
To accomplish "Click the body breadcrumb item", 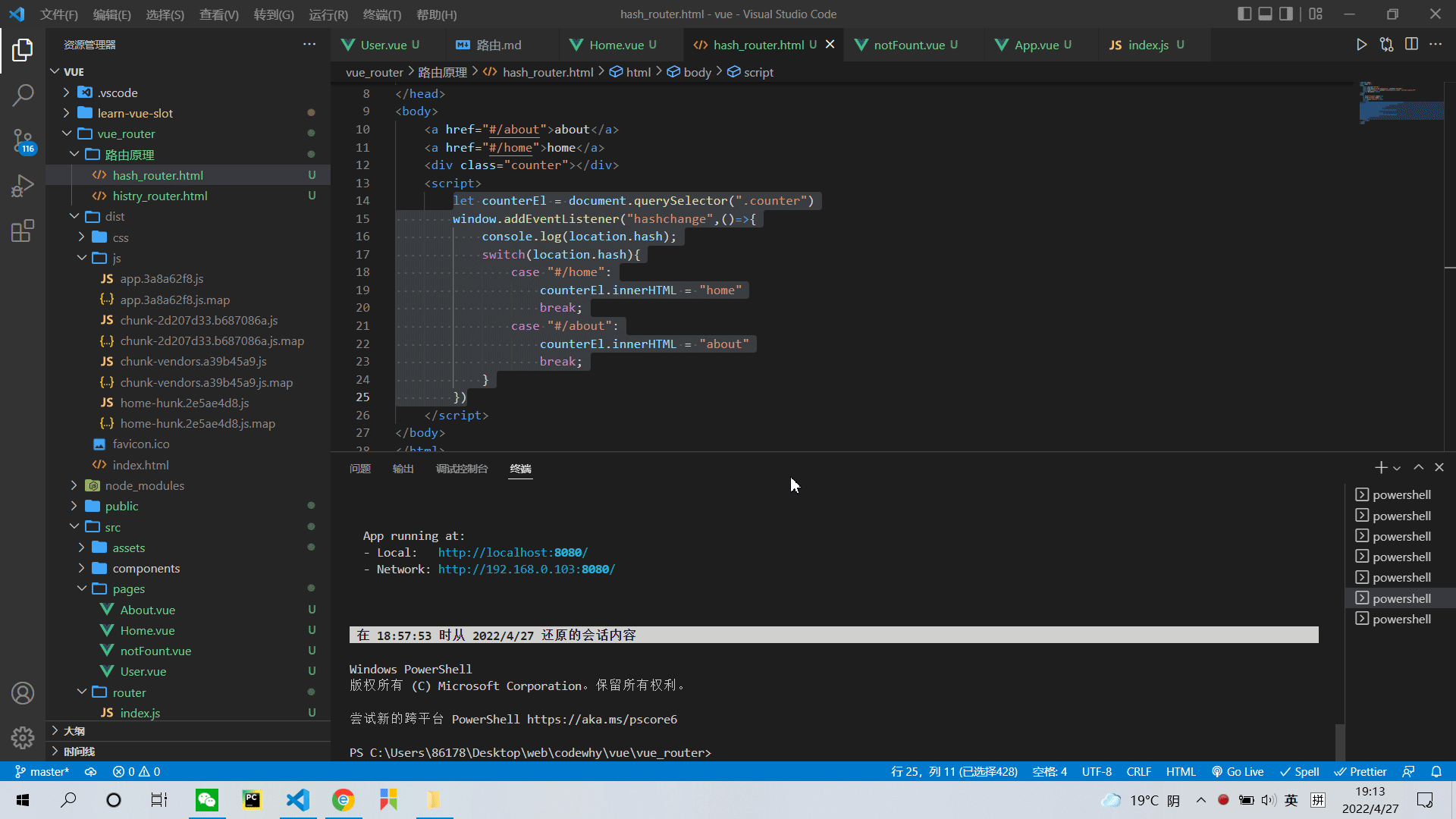I will (689, 72).
